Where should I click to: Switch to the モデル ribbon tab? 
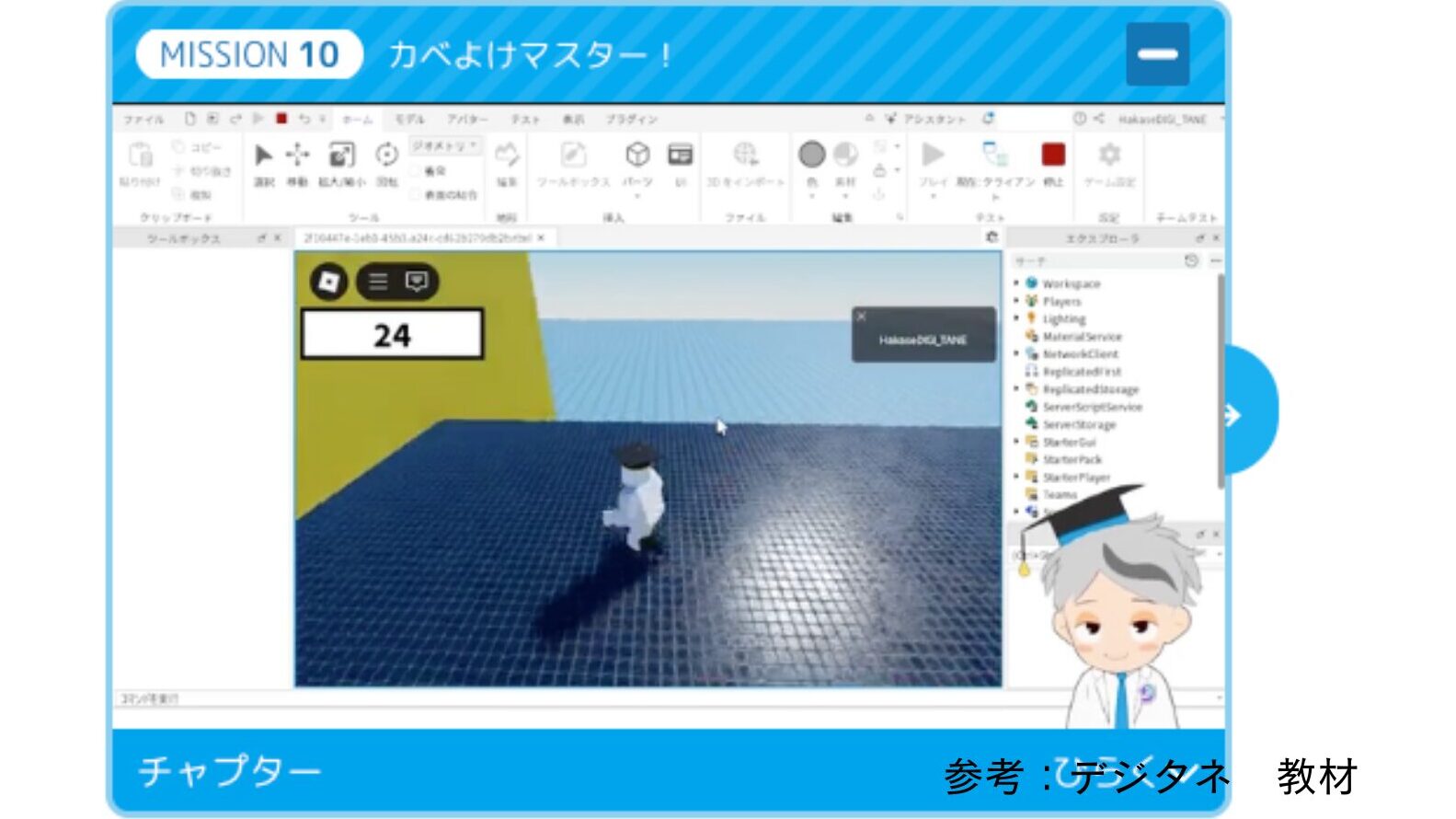(x=409, y=120)
